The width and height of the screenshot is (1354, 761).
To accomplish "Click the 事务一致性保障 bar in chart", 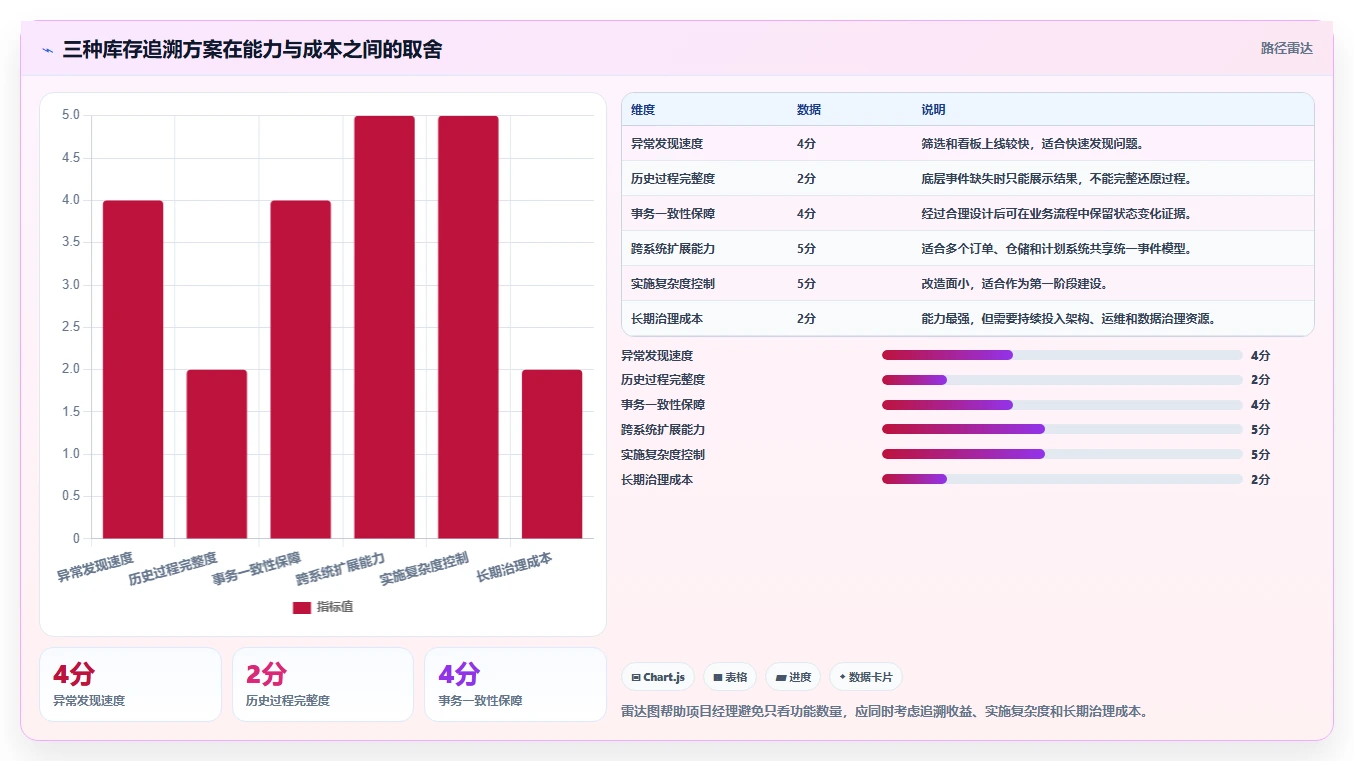I will point(300,369).
